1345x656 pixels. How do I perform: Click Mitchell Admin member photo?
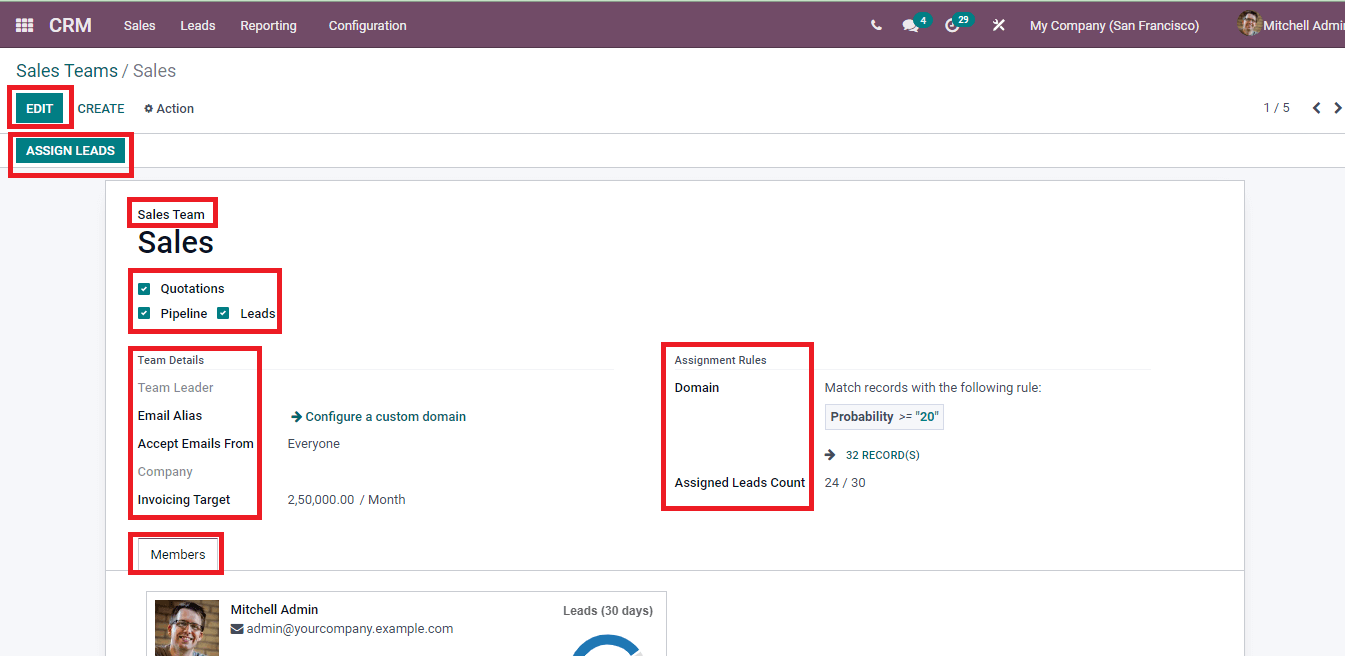point(187,627)
